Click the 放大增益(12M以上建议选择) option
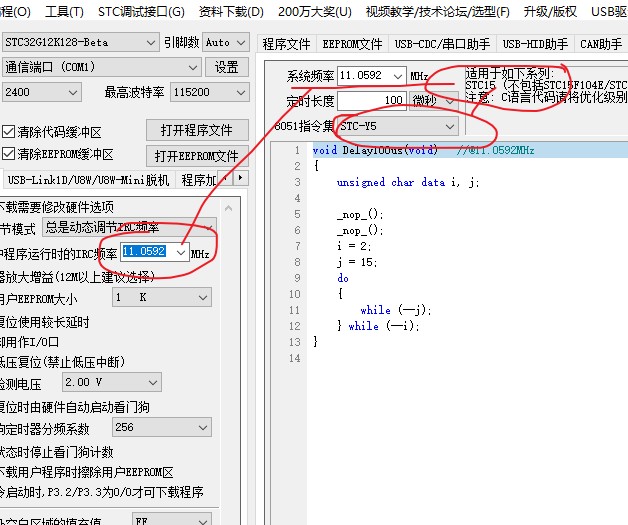 pyautogui.click(x=77, y=276)
